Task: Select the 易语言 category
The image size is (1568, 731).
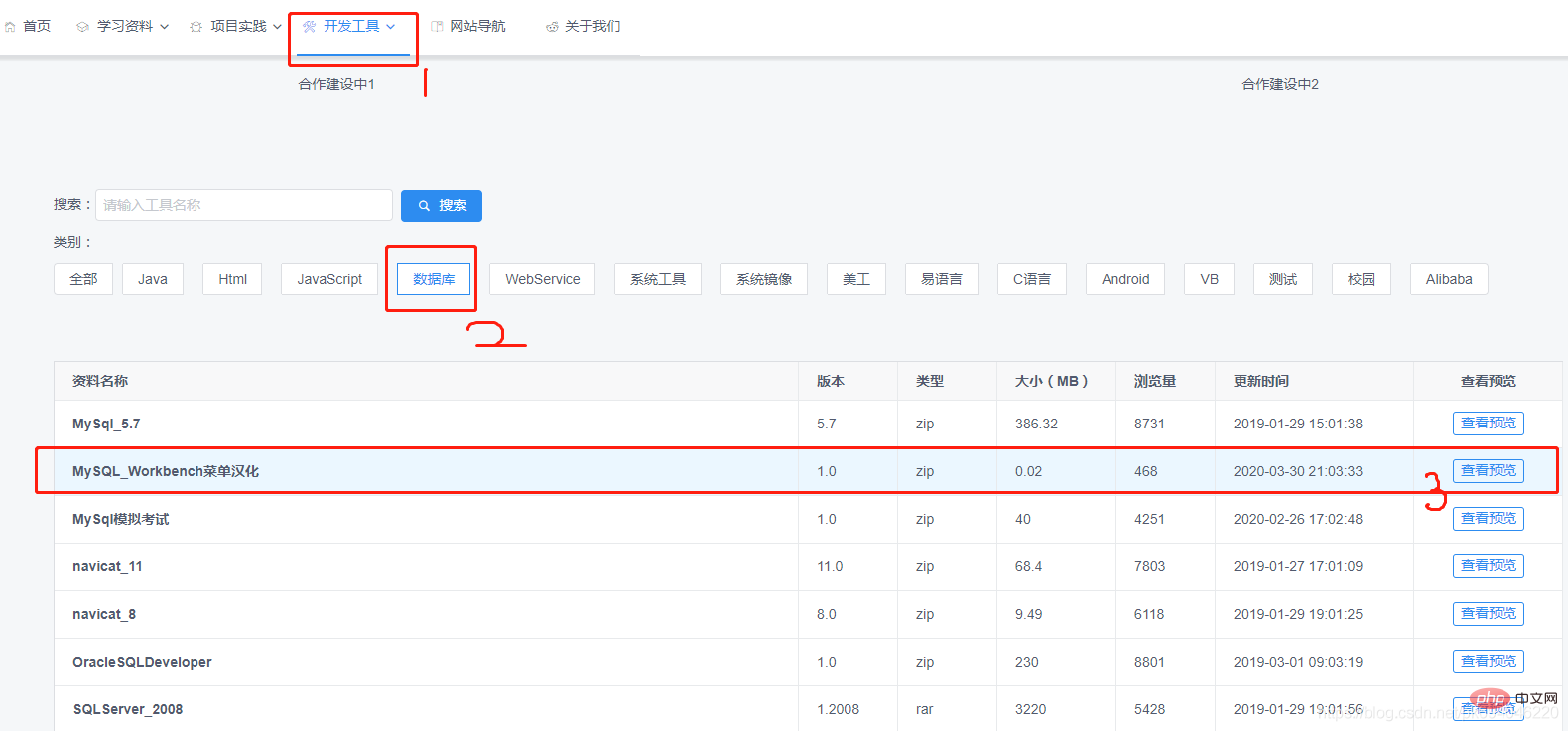Action: (x=942, y=279)
